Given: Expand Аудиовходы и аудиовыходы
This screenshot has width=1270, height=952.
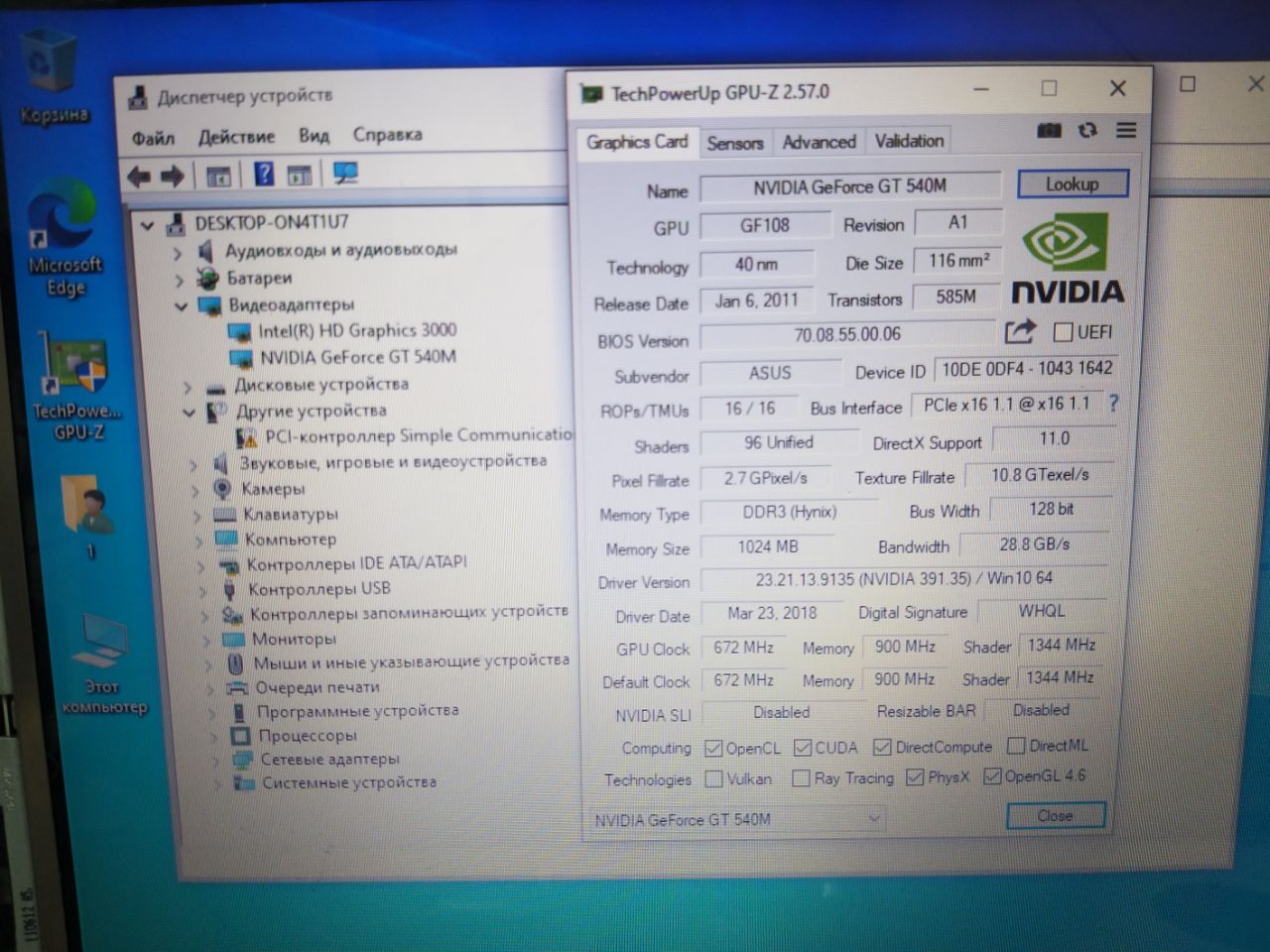Looking at the screenshot, I should [177, 254].
